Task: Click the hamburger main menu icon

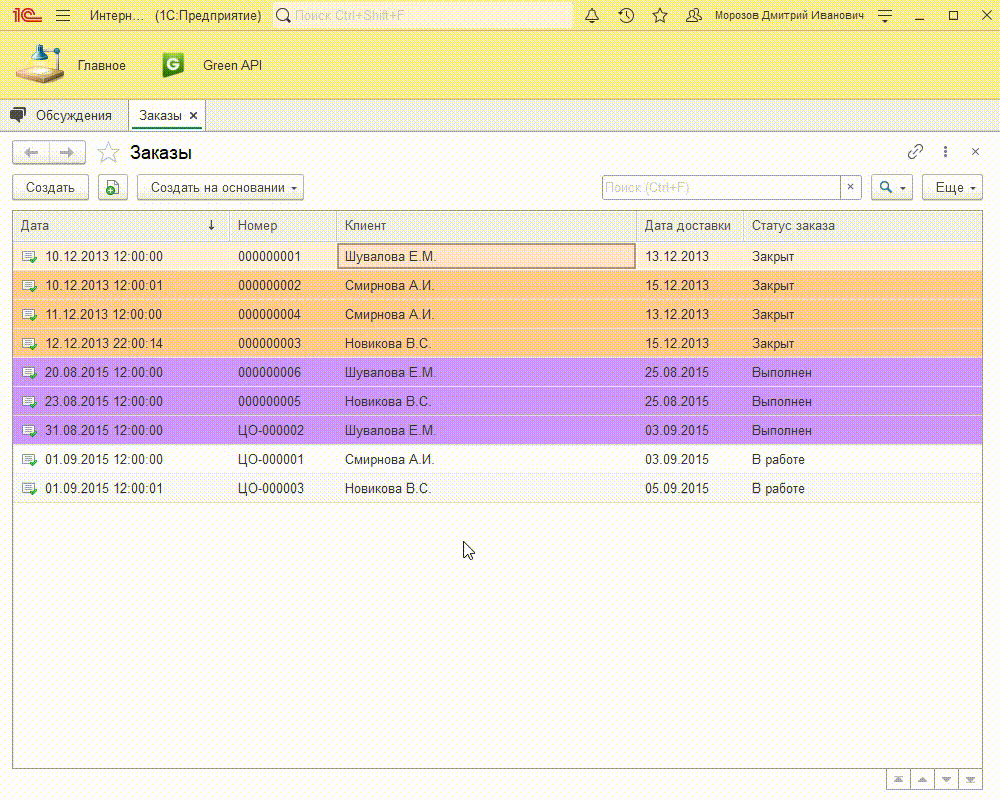Action: coord(63,16)
